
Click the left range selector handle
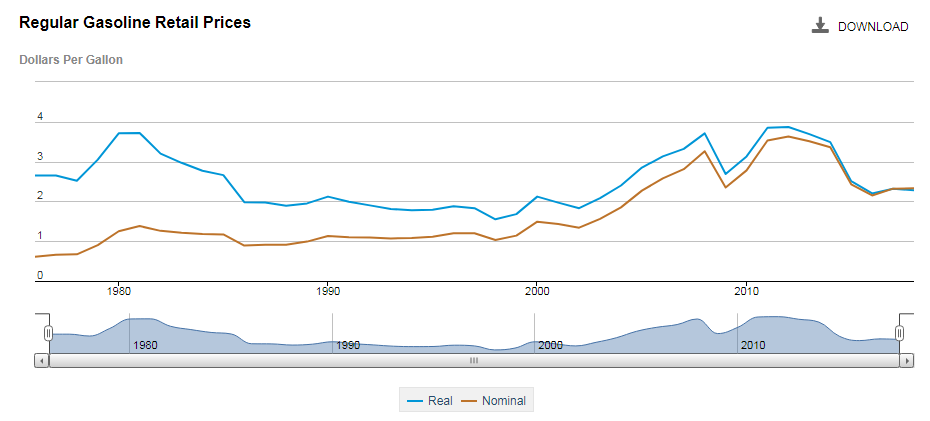coord(47,333)
